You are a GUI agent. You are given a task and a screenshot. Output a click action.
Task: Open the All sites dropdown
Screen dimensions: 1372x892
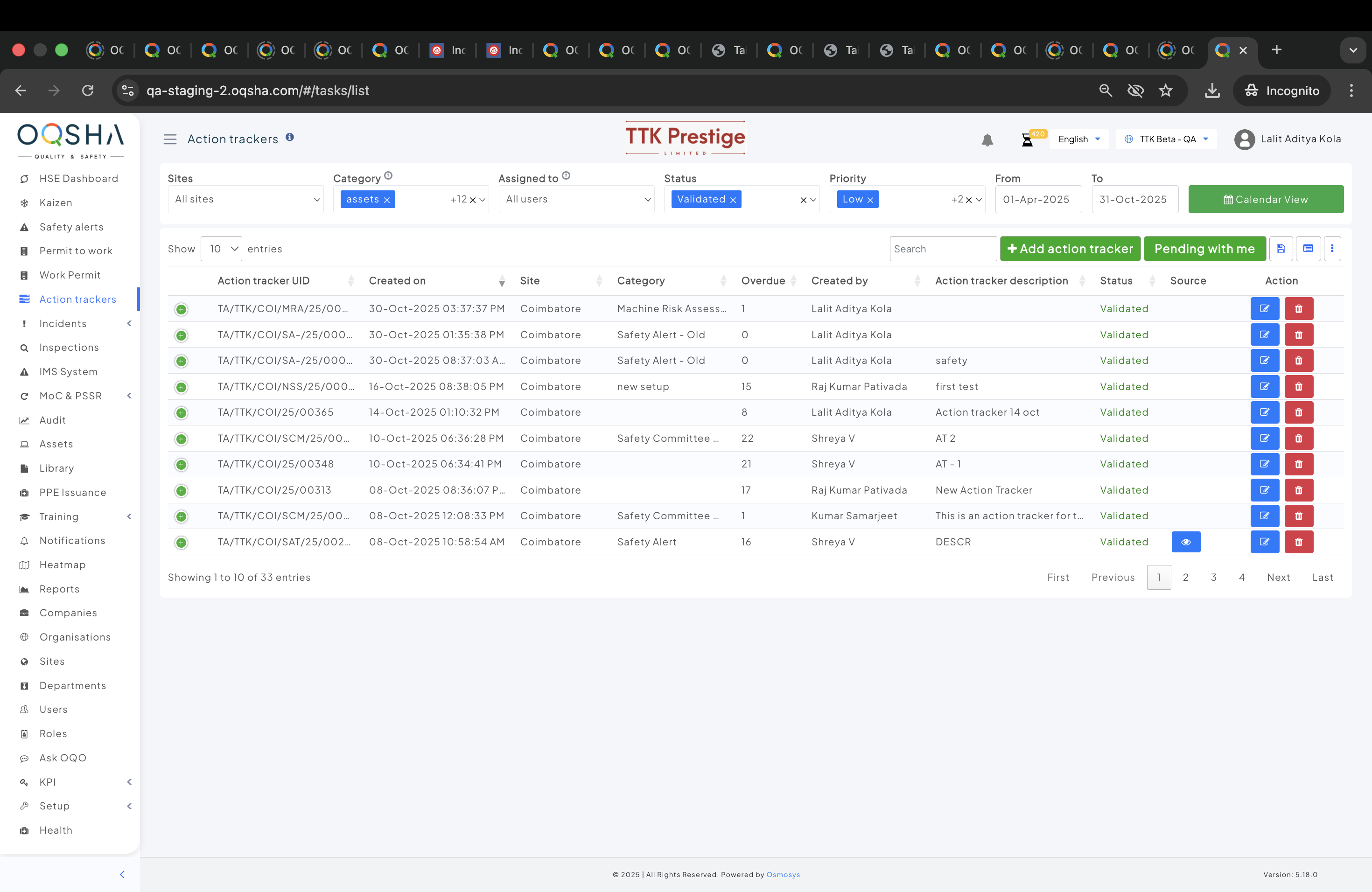(x=245, y=199)
